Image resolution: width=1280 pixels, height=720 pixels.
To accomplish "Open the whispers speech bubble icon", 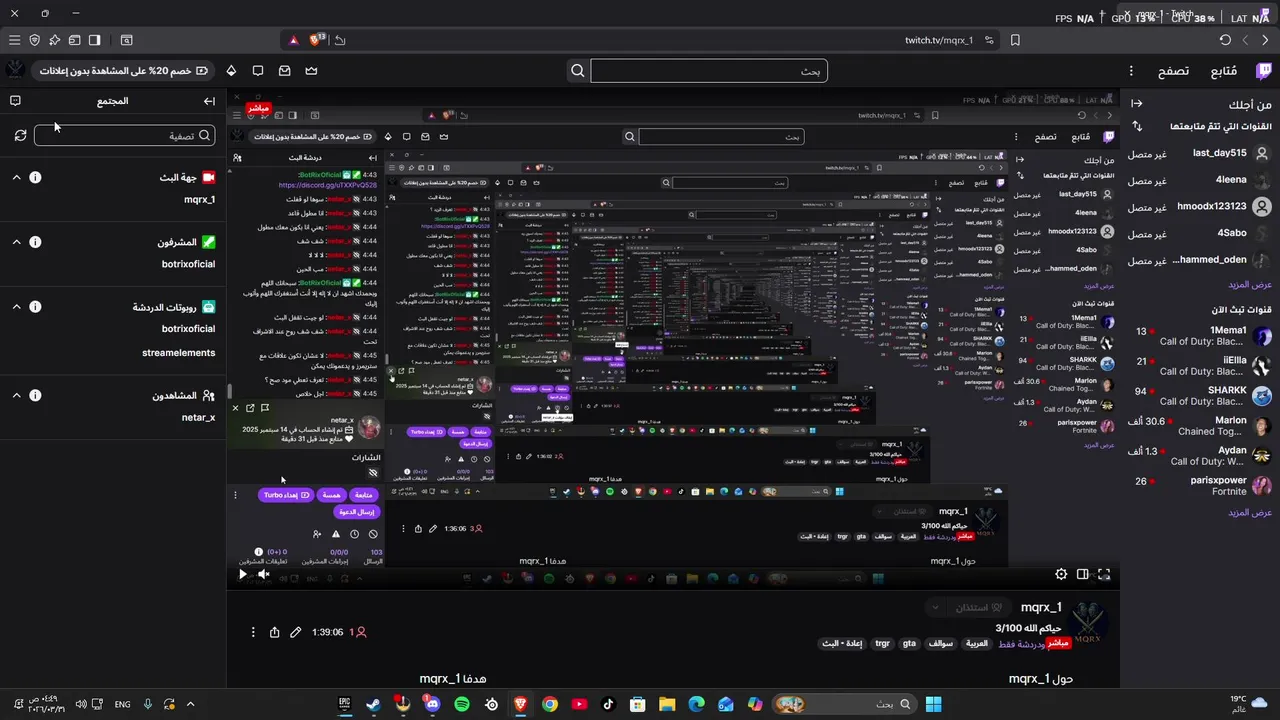I will click(258, 70).
